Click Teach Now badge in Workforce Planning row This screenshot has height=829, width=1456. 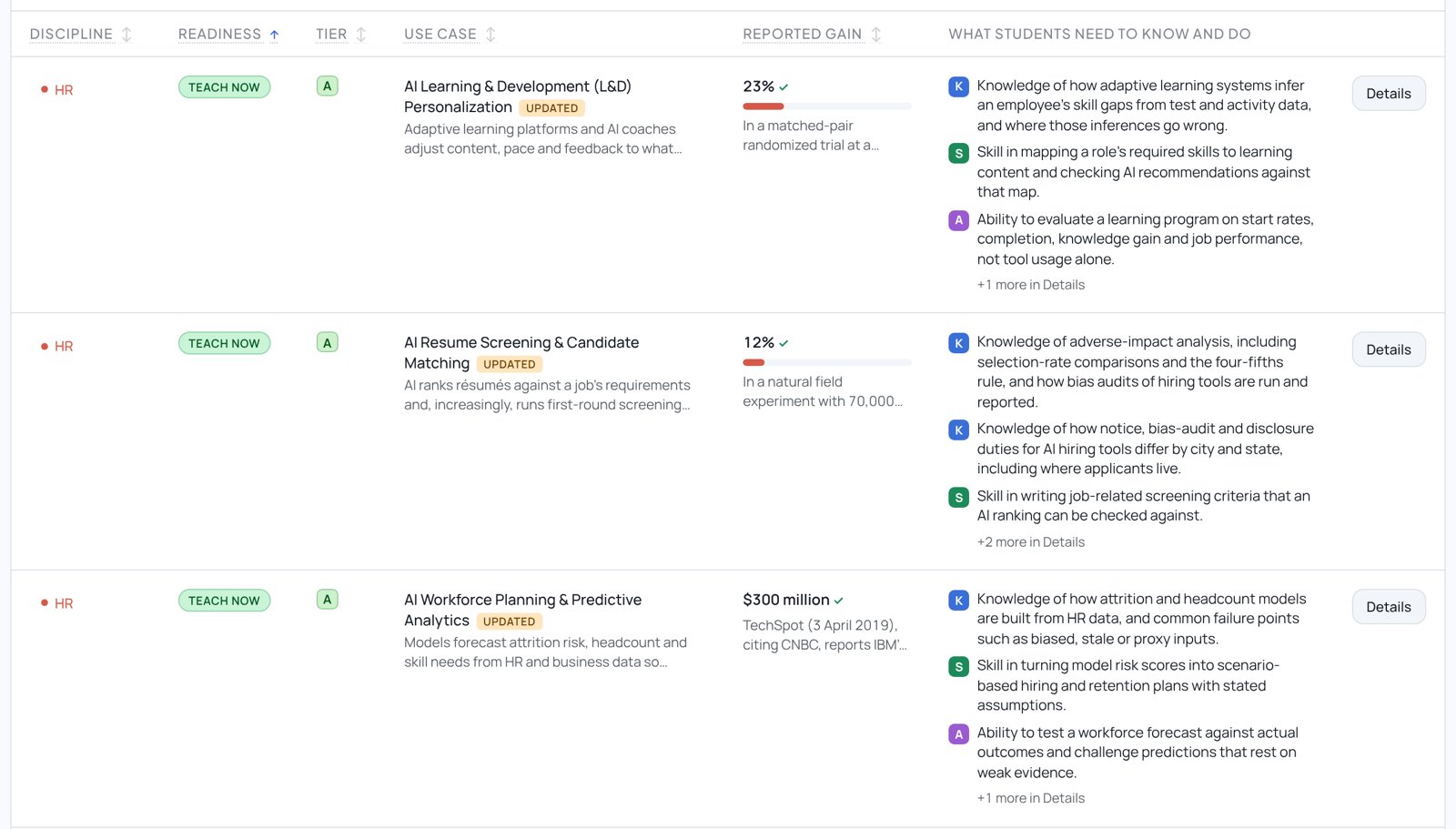click(224, 601)
